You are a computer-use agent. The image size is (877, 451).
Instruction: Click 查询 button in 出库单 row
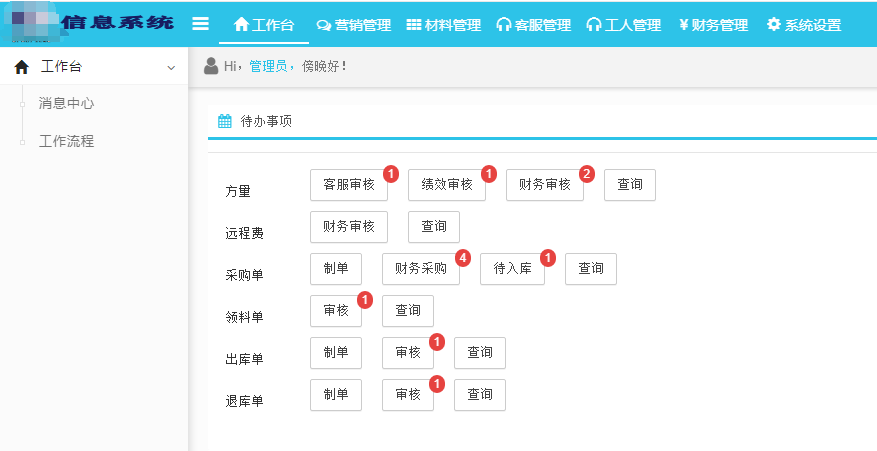(x=480, y=353)
